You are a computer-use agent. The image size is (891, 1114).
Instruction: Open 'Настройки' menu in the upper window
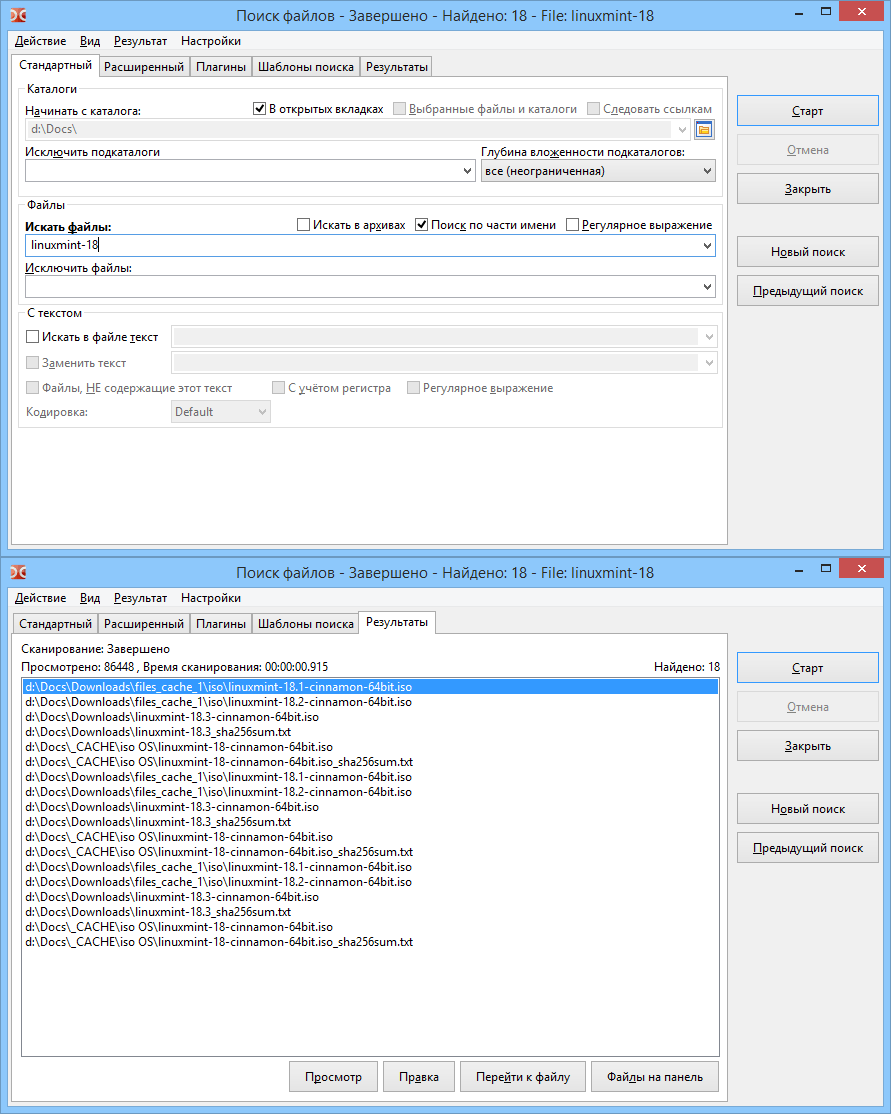pos(210,41)
